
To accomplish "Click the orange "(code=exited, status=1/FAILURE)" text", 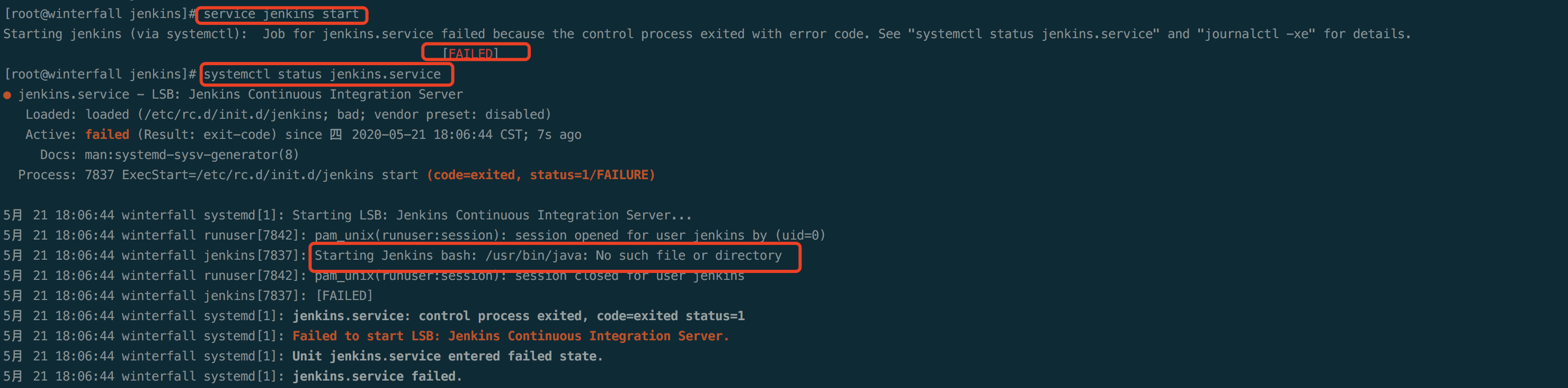I will click(x=540, y=175).
